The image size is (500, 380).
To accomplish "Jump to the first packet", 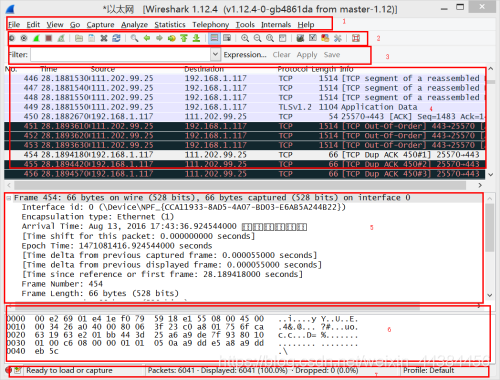I will (184, 38).
